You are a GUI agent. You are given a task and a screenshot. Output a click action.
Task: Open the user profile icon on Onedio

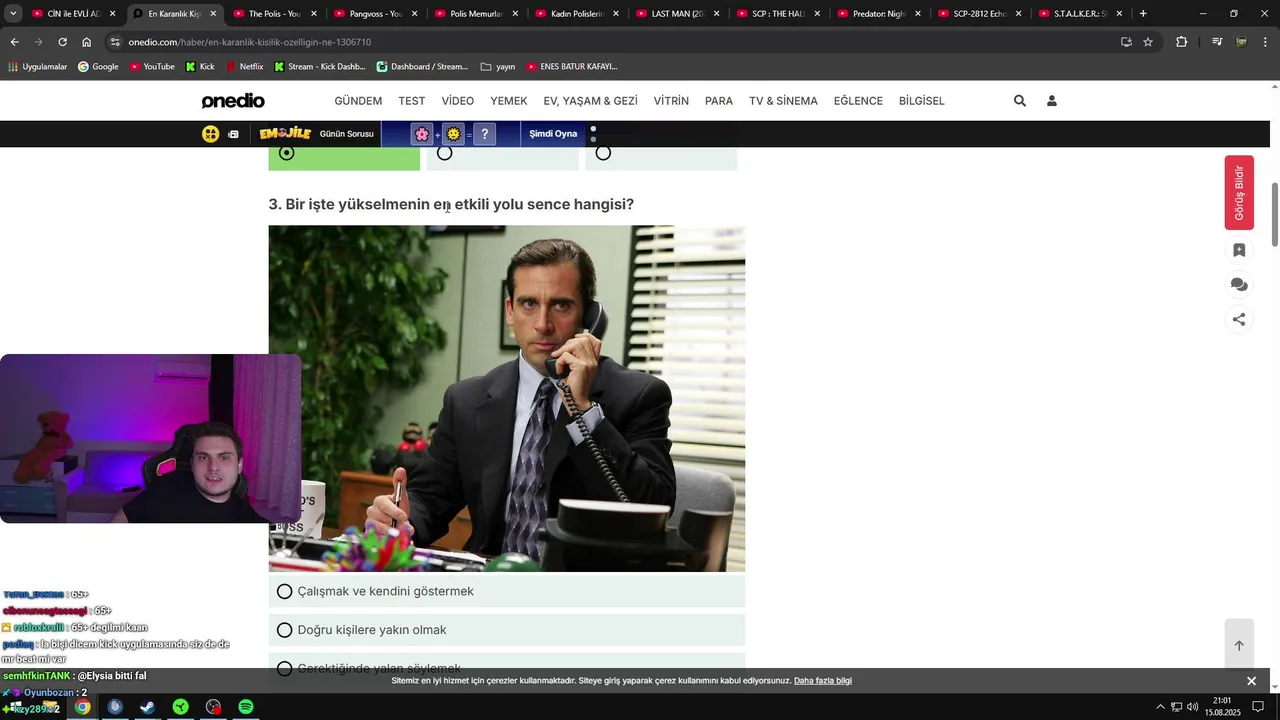point(1051,101)
